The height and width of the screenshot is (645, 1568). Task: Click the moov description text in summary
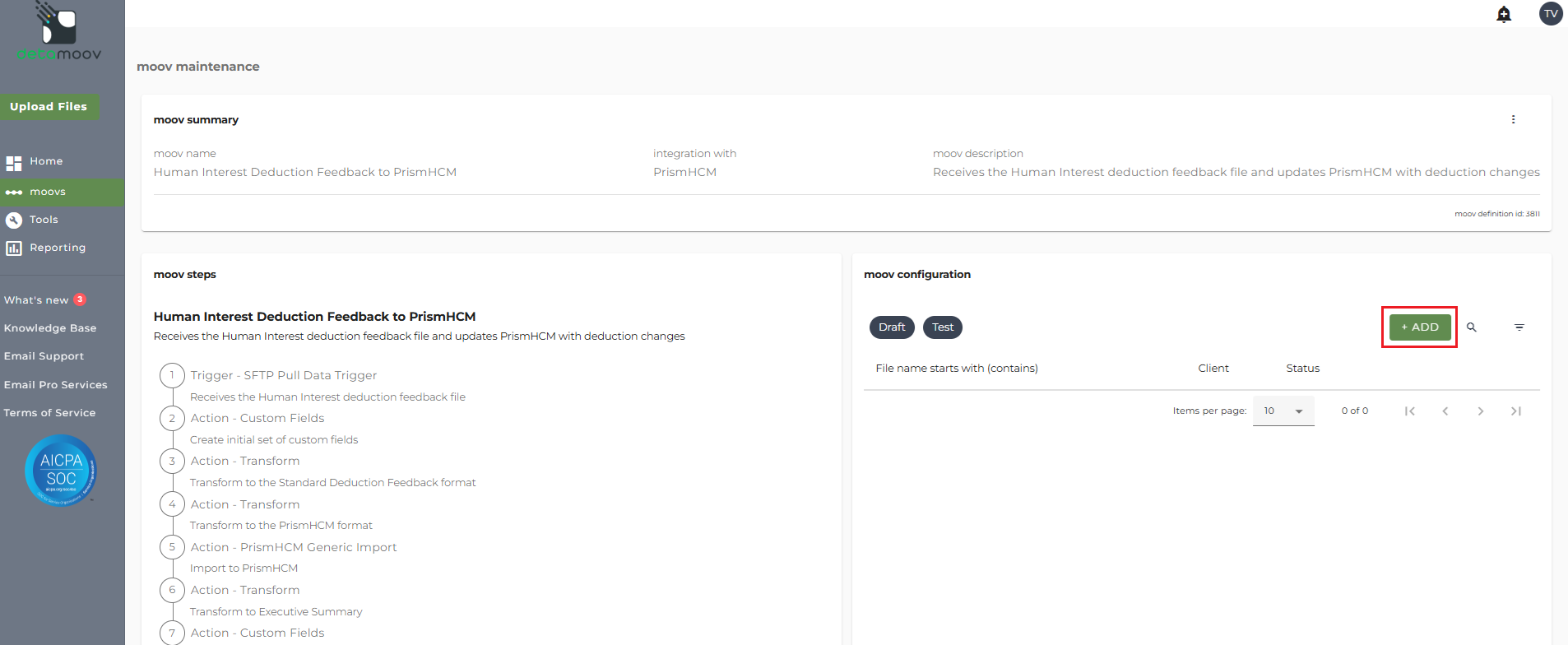(x=1236, y=172)
